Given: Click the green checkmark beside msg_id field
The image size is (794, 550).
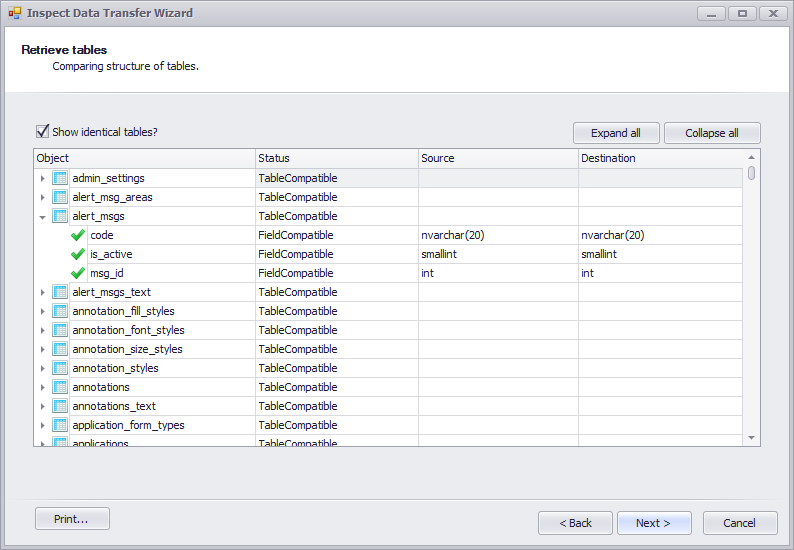Looking at the screenshot, I should 78,273.
